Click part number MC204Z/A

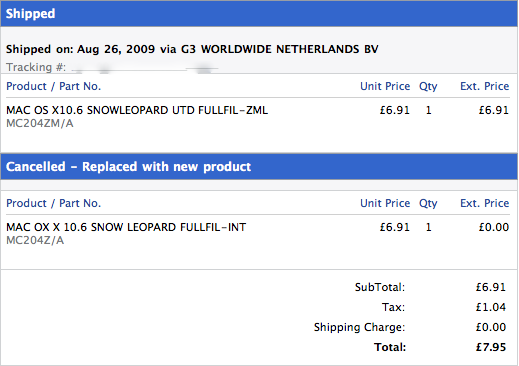35,240
